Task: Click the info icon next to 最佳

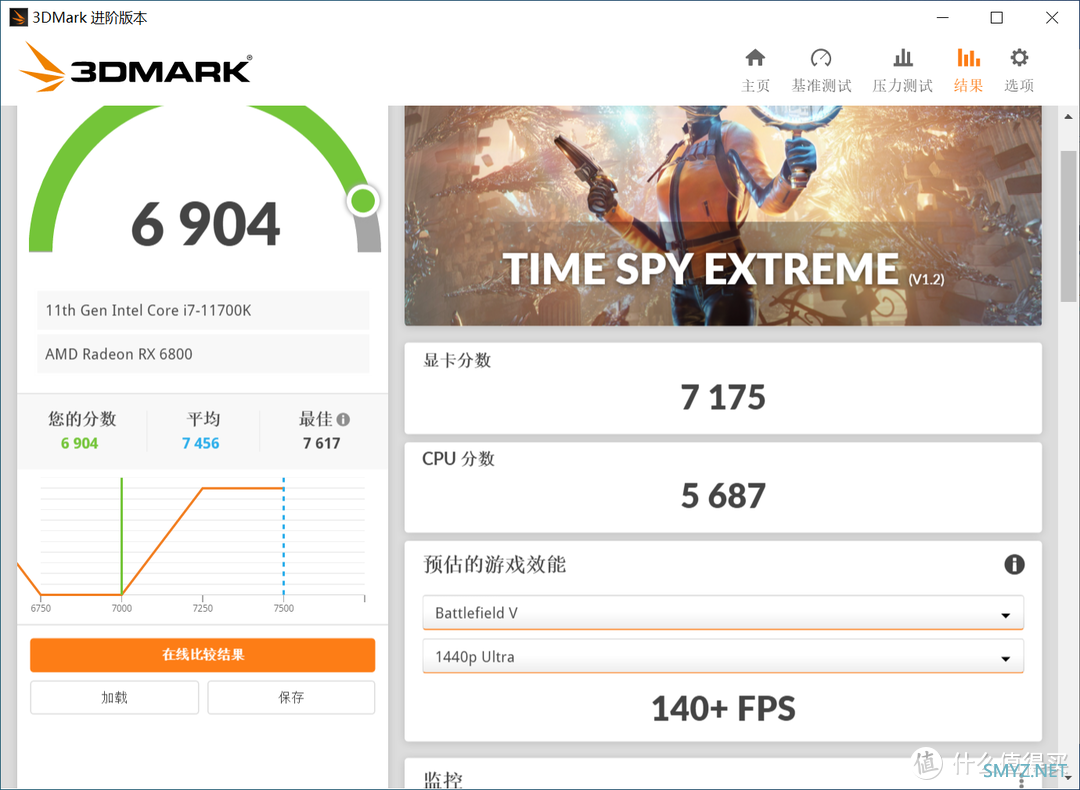Action: pyautogui.click(x=343, y=419)
